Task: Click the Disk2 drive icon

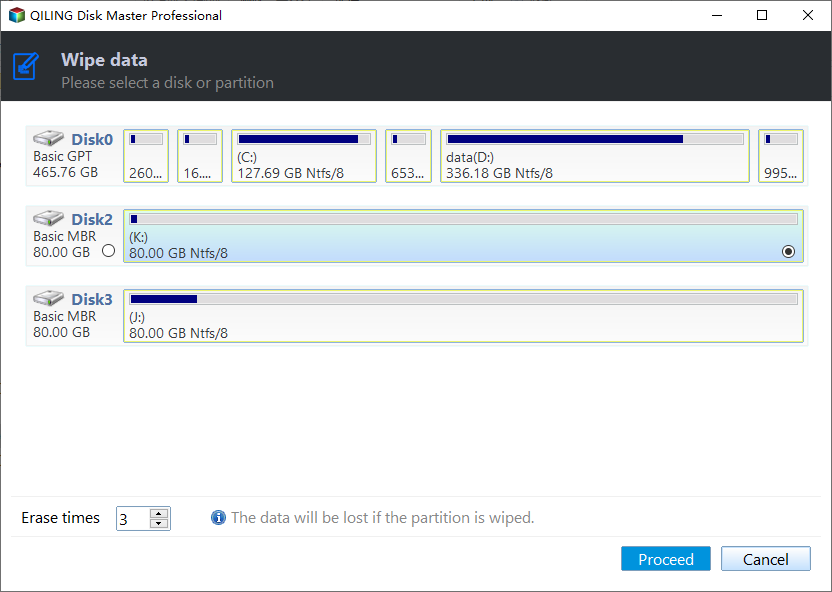Action: pos(48,218)
